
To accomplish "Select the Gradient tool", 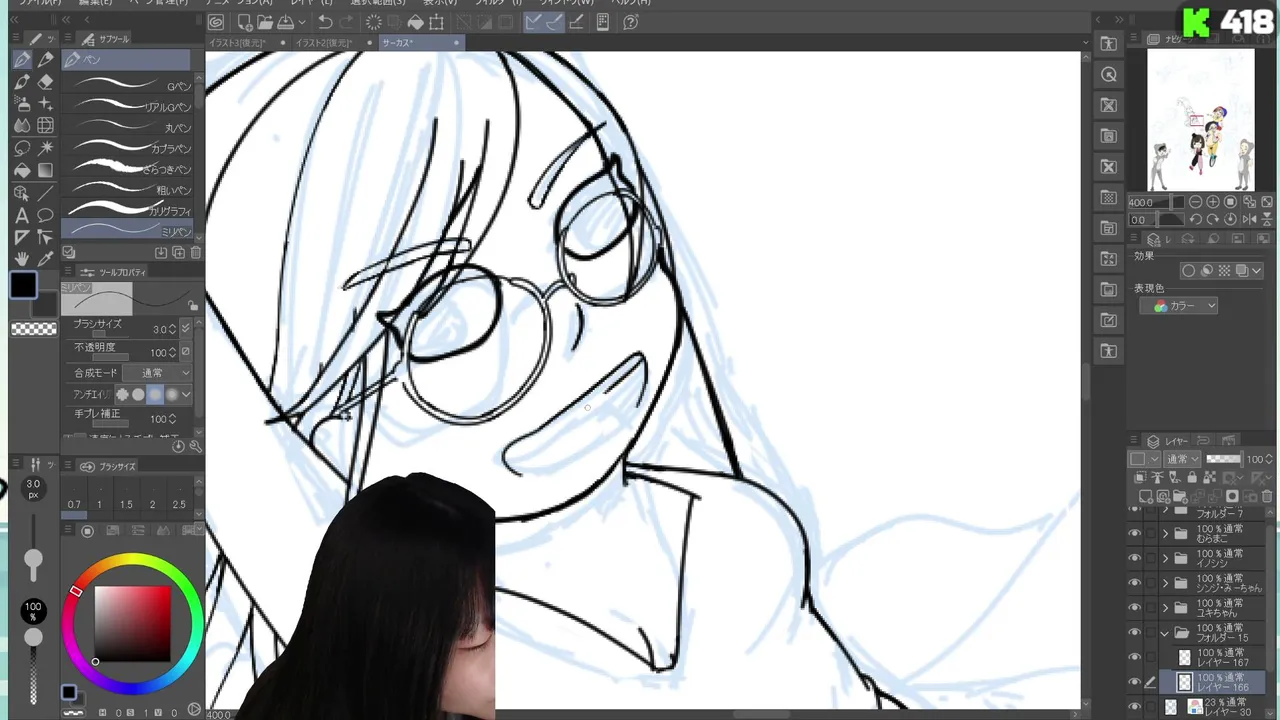I will click(x=45, y=170).
